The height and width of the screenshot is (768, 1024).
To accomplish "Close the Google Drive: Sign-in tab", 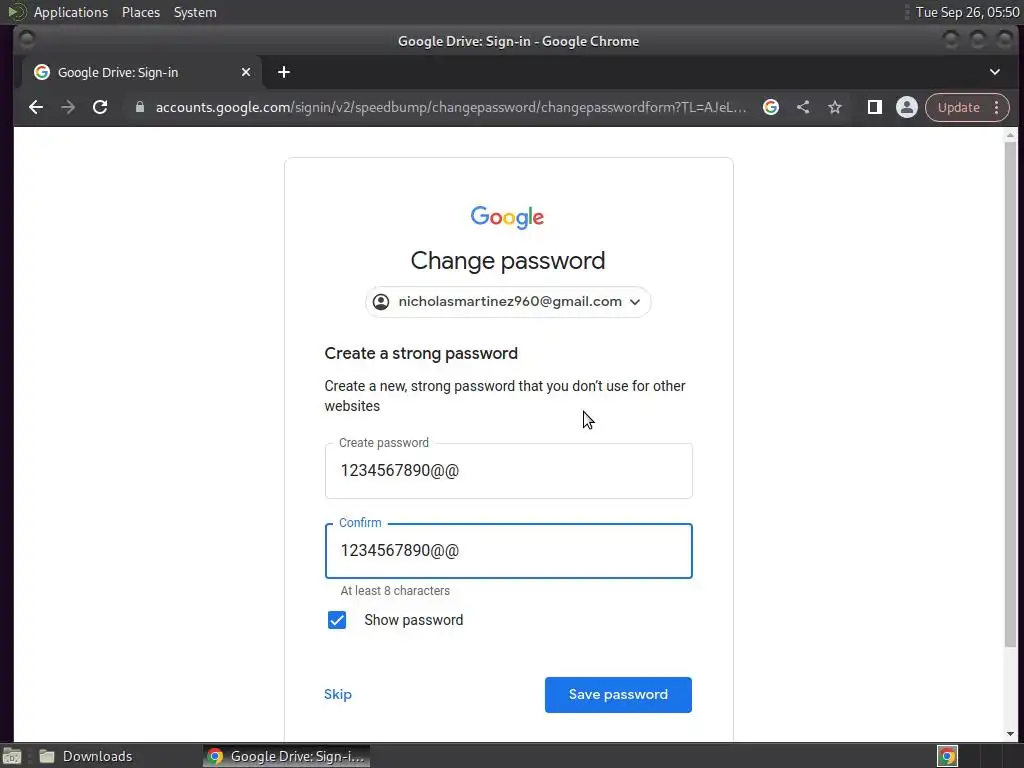I will point(246,72).
